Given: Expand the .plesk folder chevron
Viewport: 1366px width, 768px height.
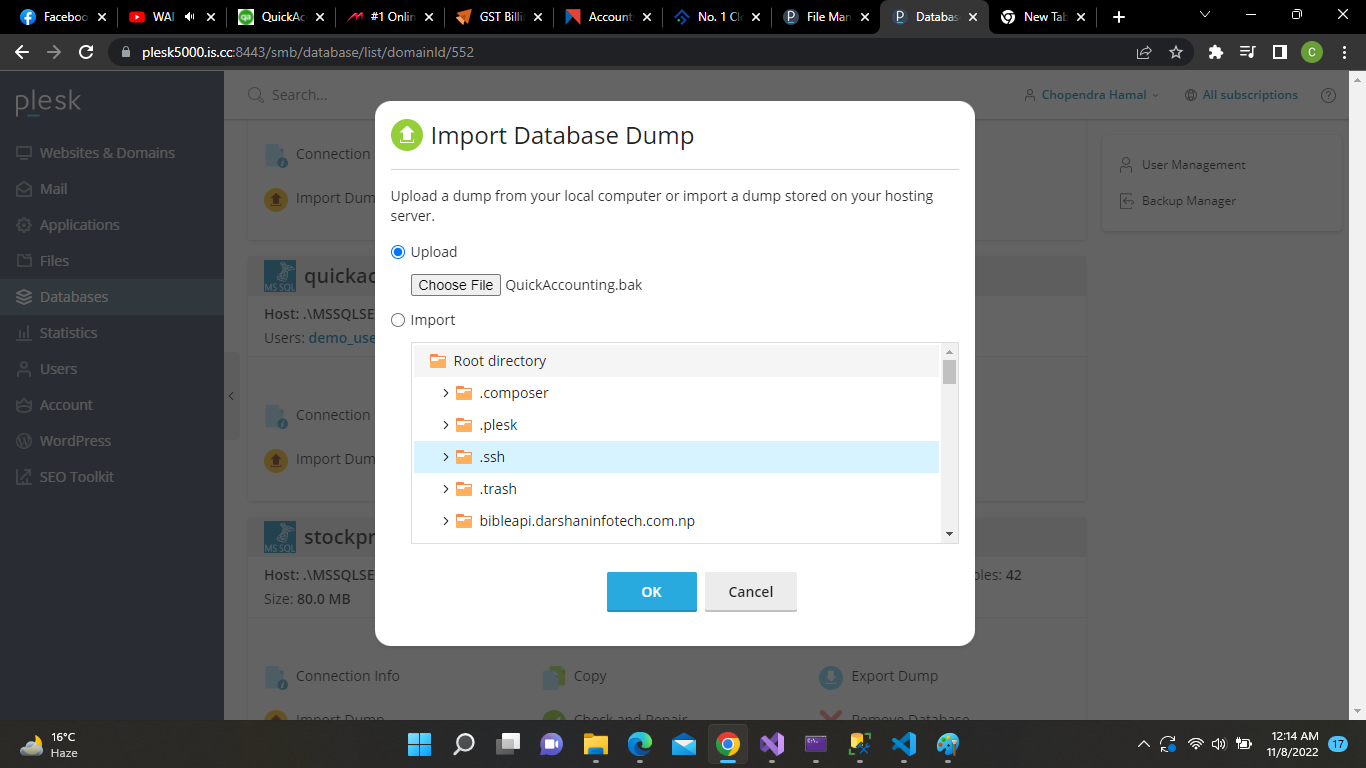Looking at the screenshot, I should [446, 425].
